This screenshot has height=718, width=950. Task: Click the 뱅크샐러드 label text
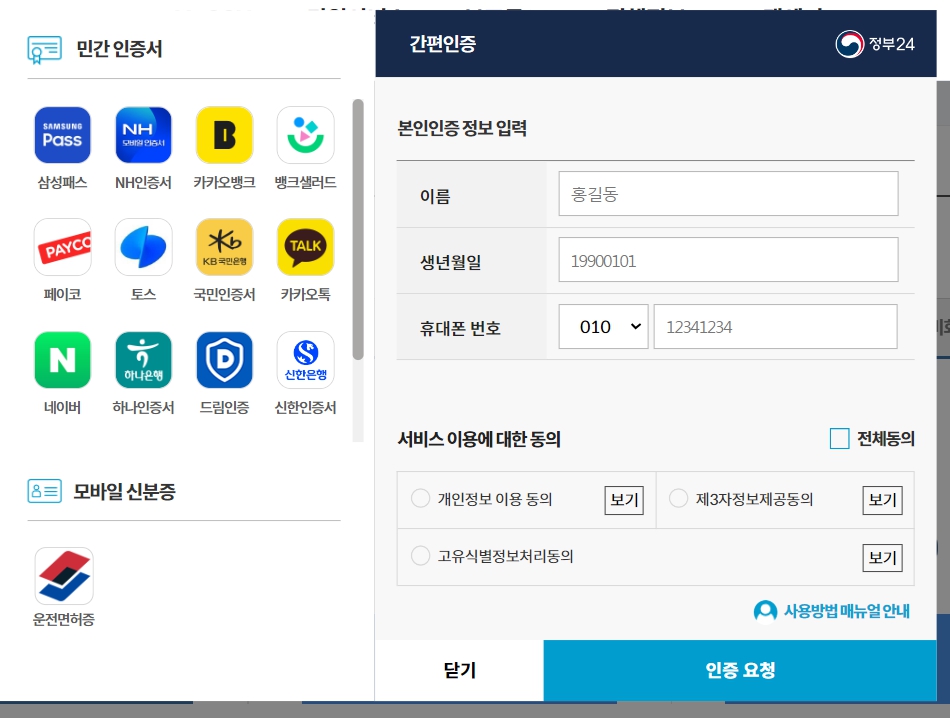tap(305, 182)
